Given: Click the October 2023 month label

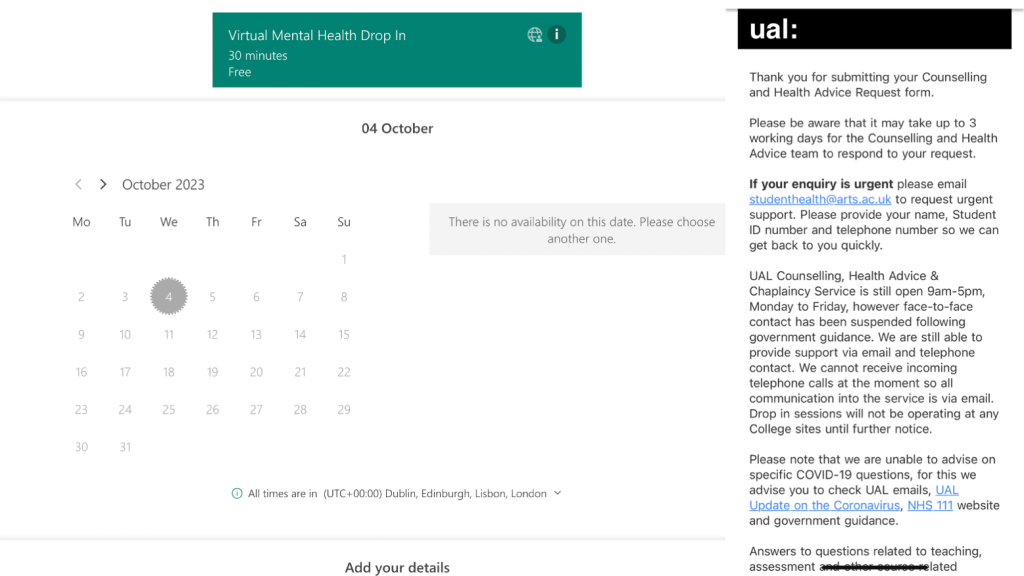Looking at the screenshot, I should click(x=163, y=184).
